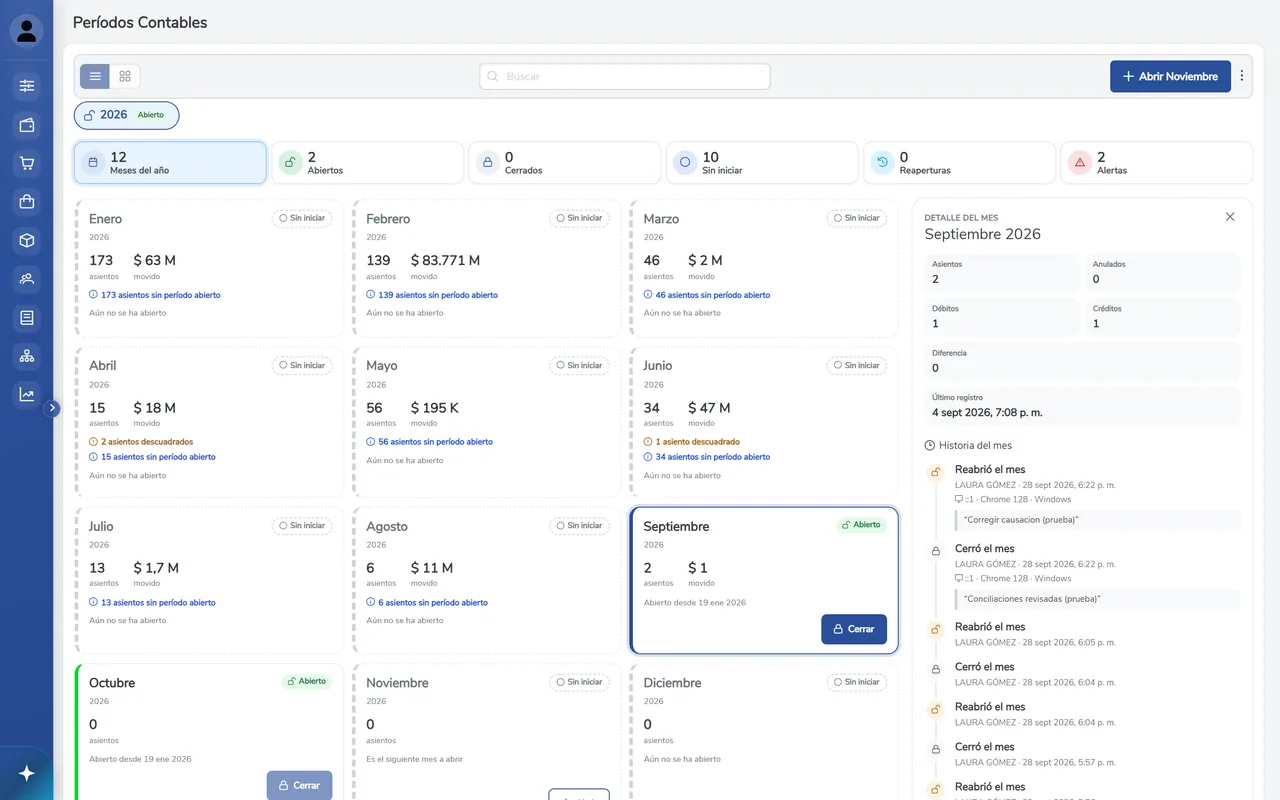Open the chart analytics sidebar icon
This screenshot has width=1280, height=800.
pyautogui.click(x=27, y=395)
